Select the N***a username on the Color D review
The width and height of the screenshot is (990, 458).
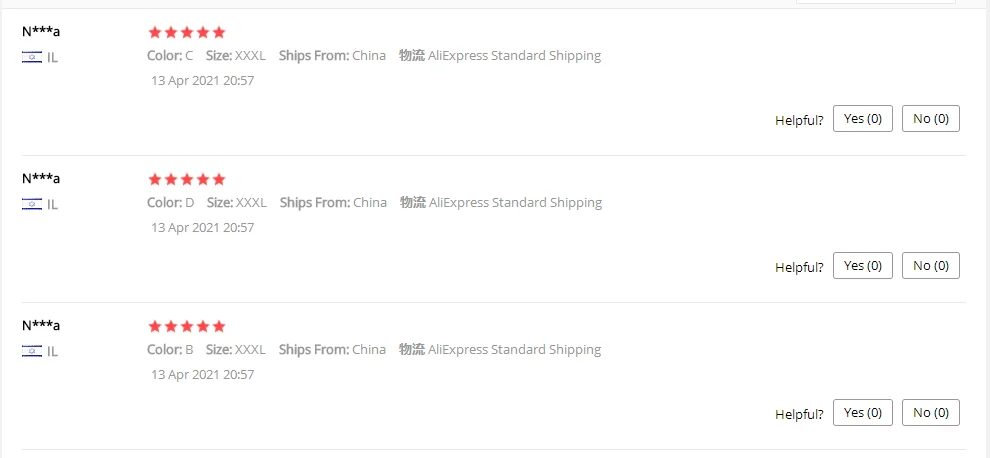coord(41,179)
